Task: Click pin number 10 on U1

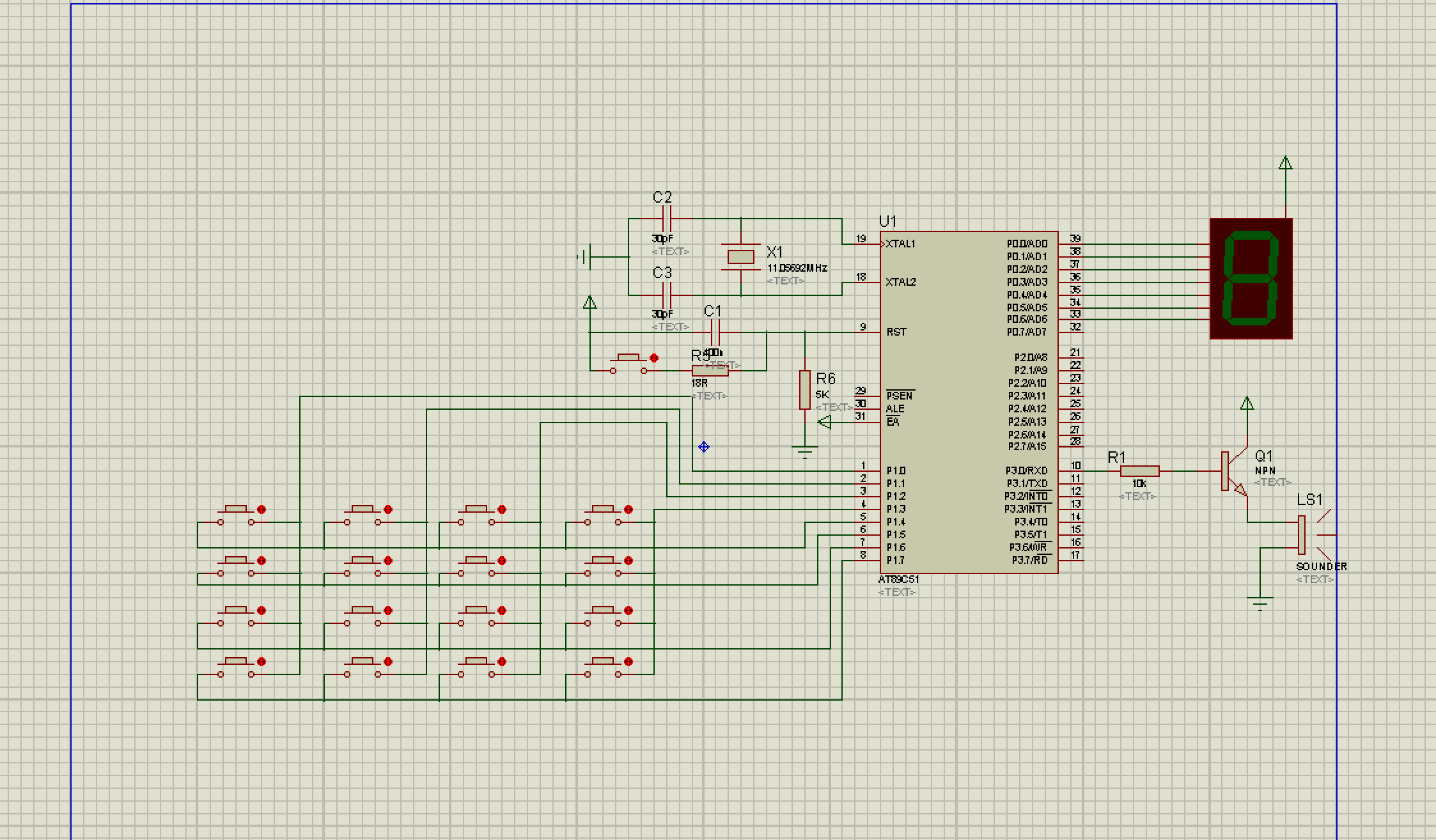Action: coord(1075,465)
